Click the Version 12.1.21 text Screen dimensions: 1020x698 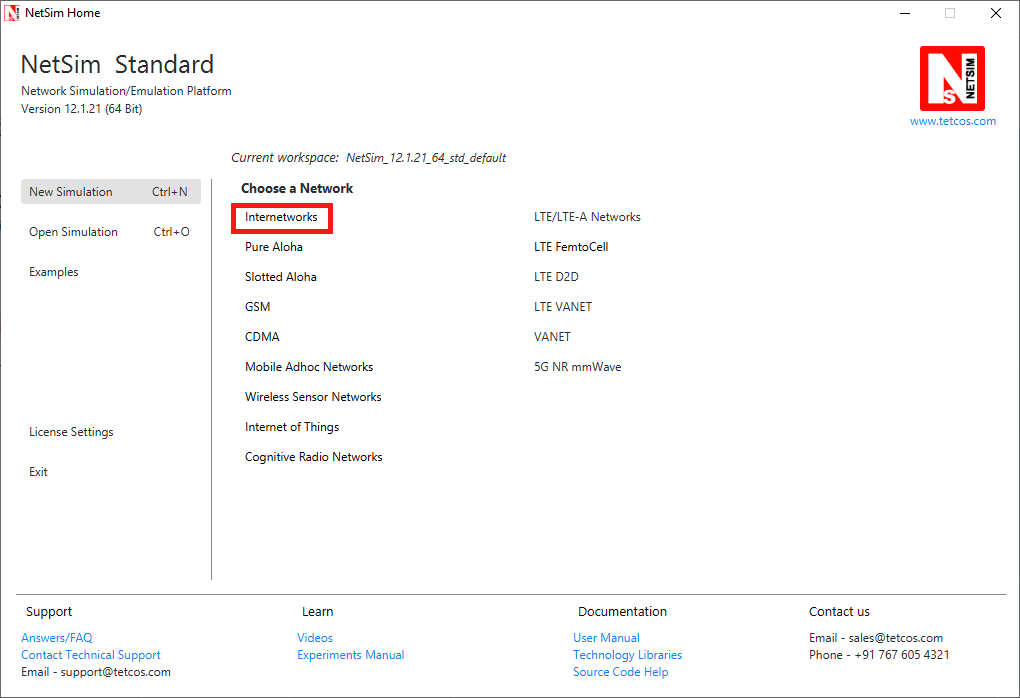click(81, 109)
